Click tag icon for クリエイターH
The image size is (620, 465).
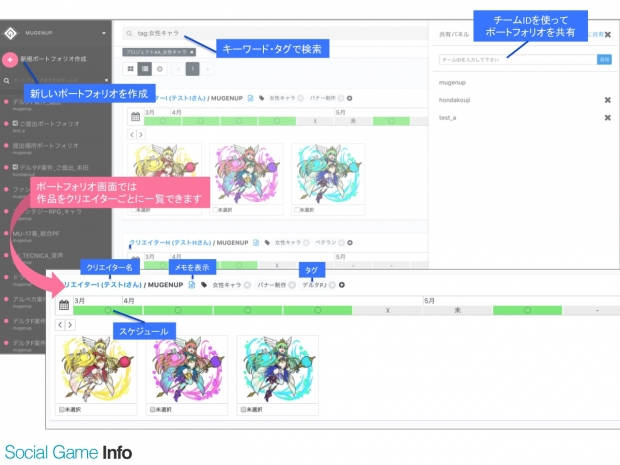(x=267, y=242)
